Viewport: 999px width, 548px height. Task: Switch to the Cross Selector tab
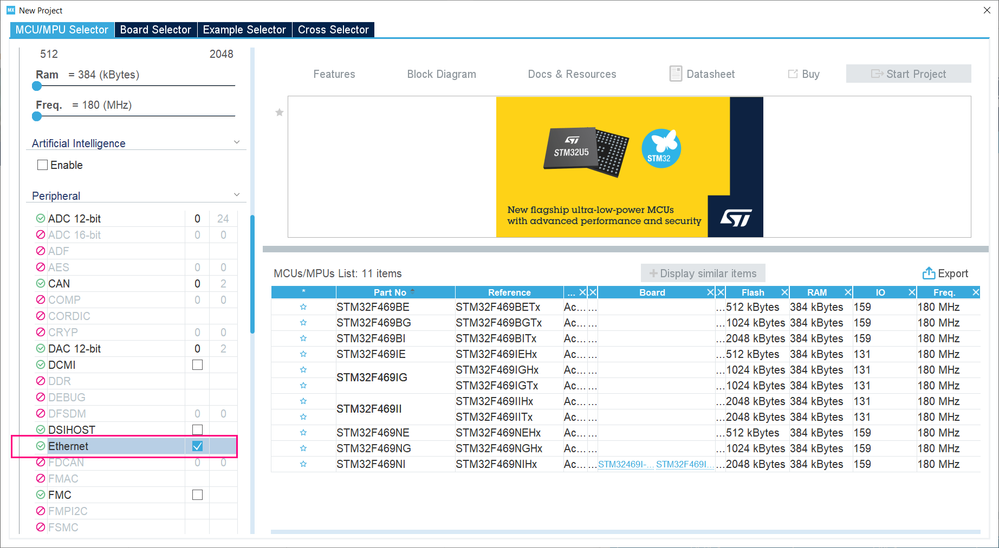click(333, 30)
